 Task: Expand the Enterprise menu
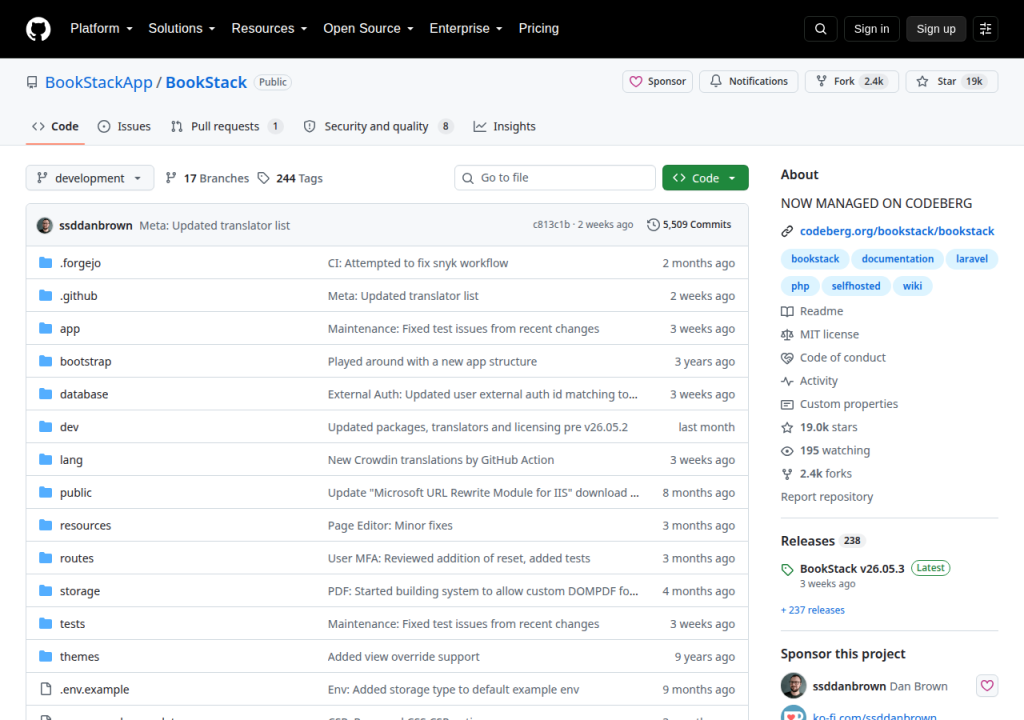466,29
